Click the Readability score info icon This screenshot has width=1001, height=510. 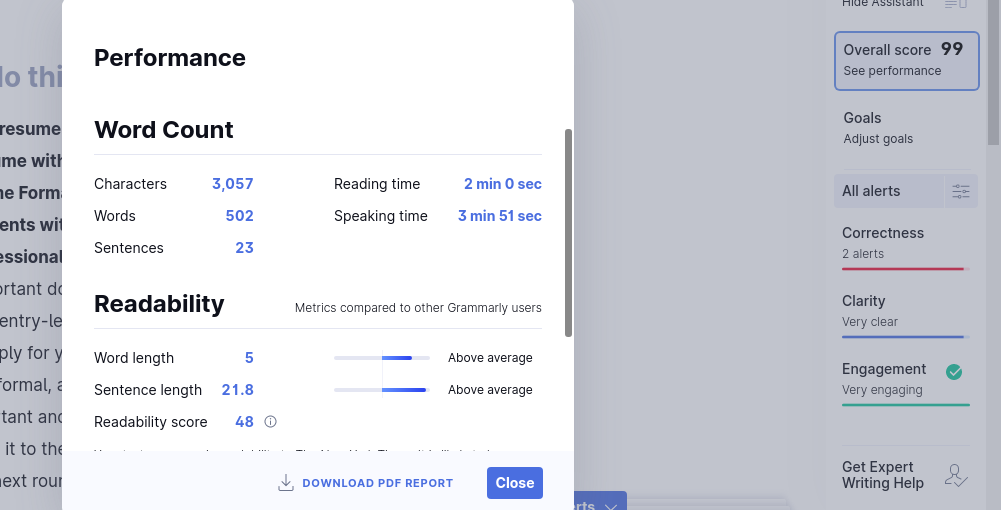270,422
